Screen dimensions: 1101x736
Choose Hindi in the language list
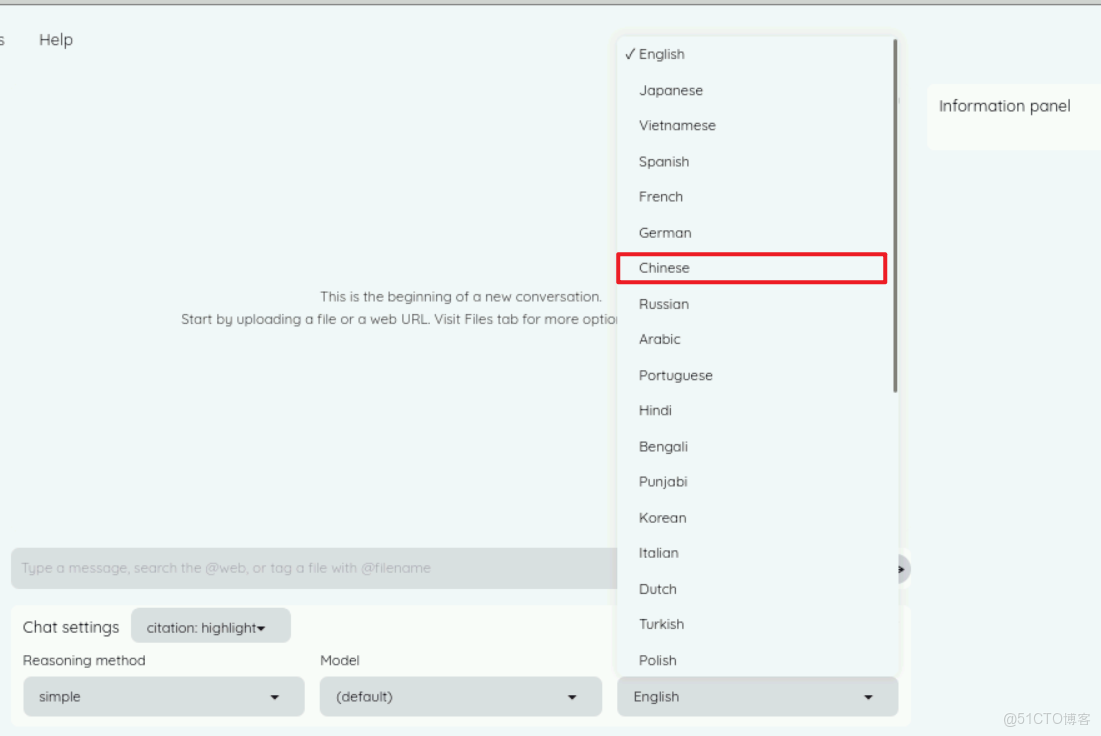(x=656, y=411)
